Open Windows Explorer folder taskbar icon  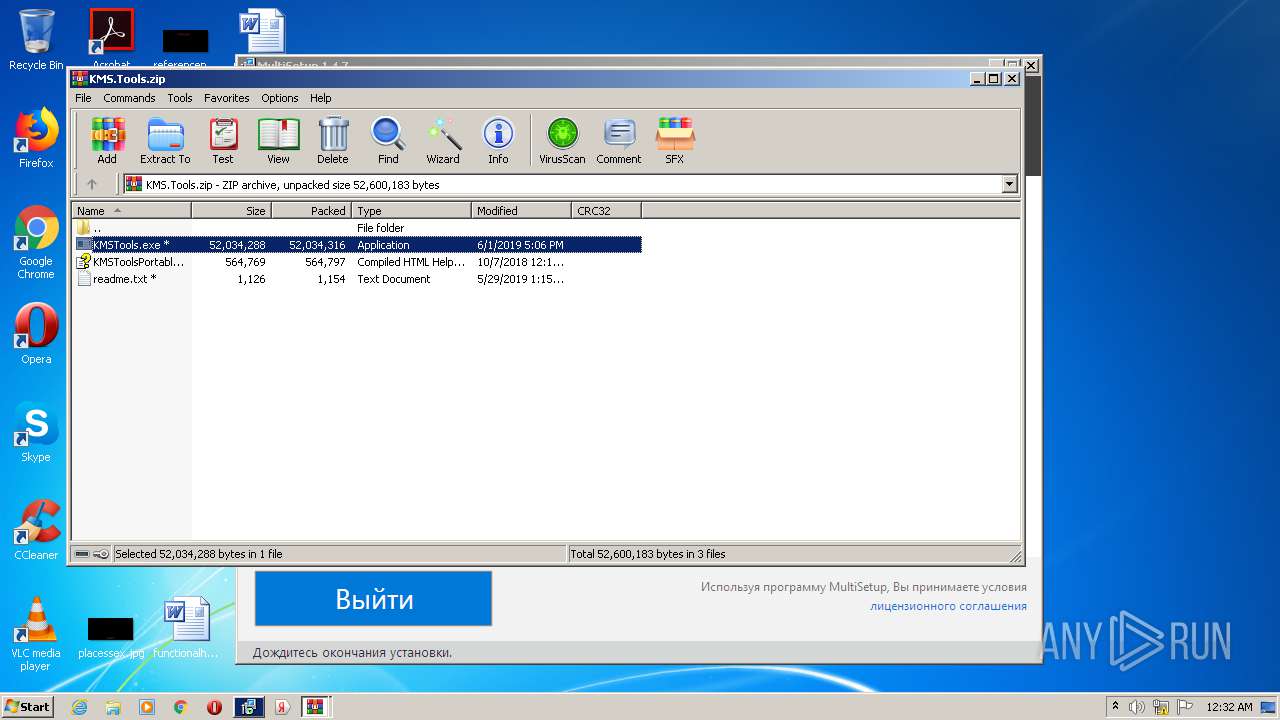click(113, 707)
